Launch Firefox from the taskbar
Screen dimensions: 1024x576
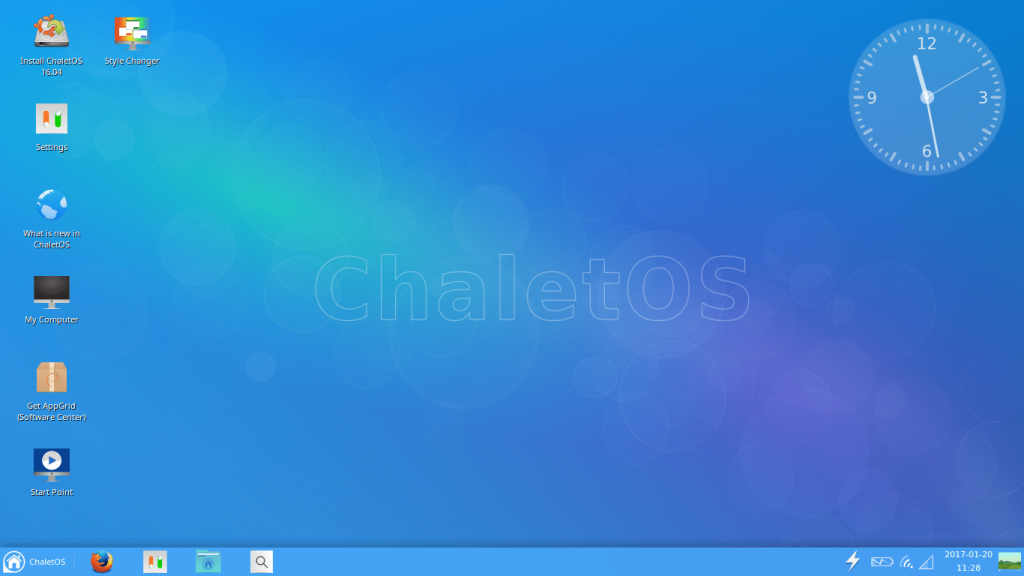coord(101,562)
